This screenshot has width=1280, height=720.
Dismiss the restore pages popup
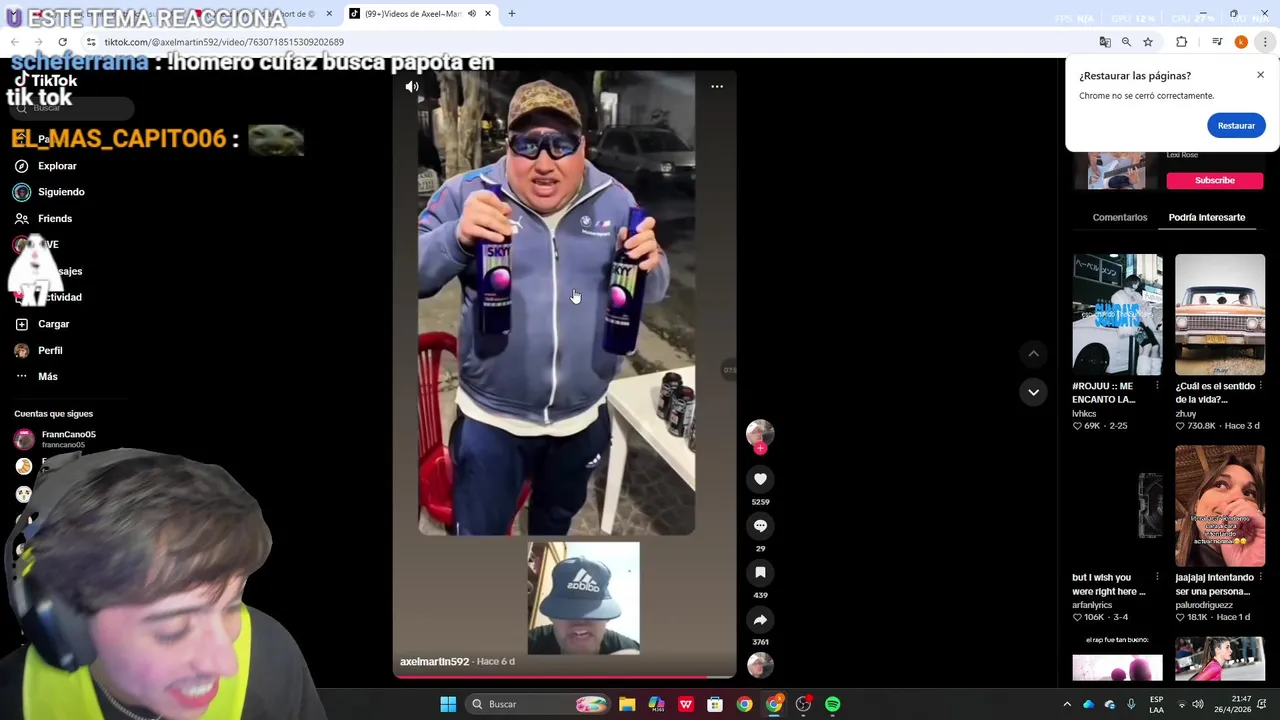tap(1260, 75)
